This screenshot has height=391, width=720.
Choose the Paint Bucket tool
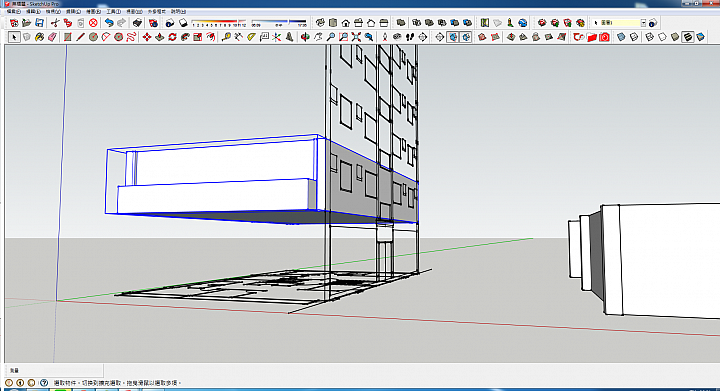[x=39, y=37]
